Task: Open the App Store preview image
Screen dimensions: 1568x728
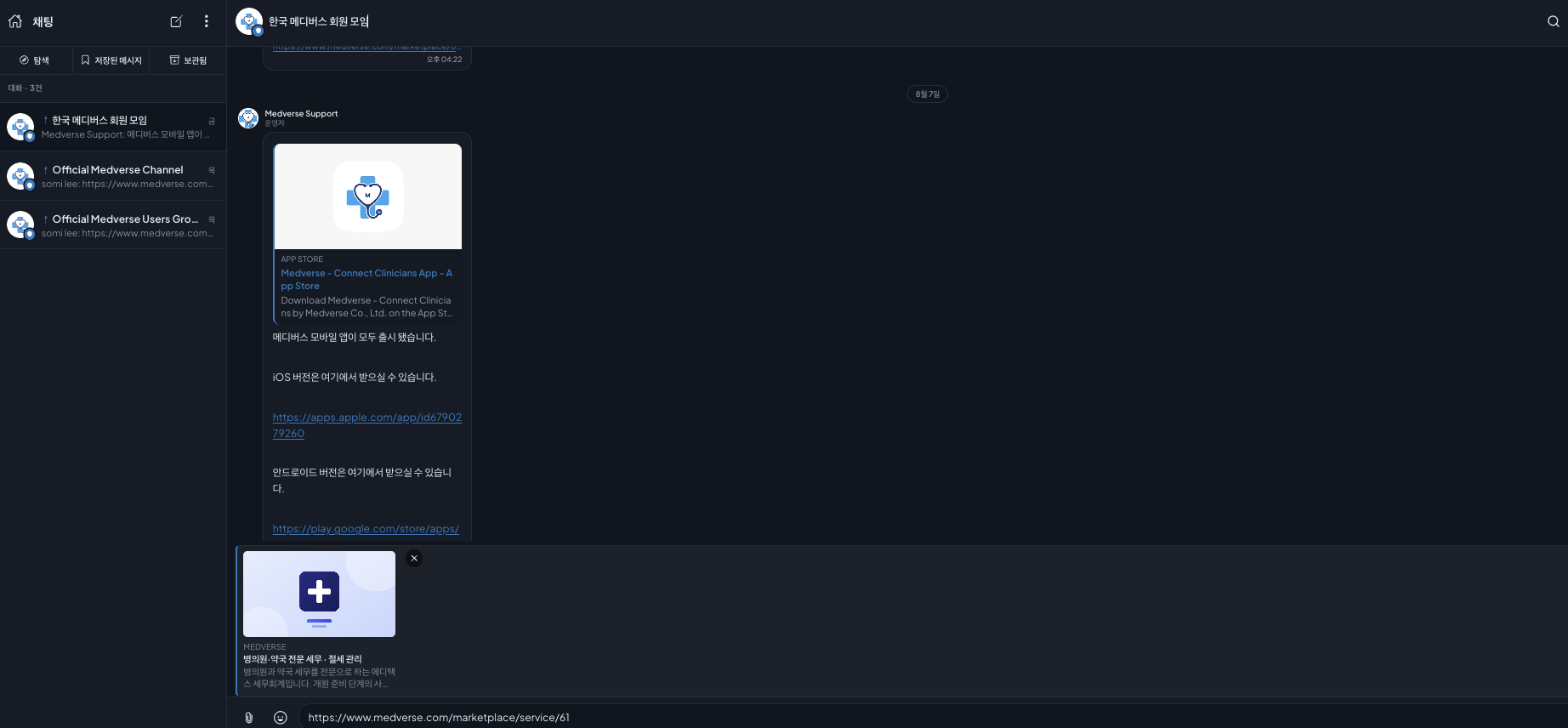Action: pyautogui.click(x=368, y=196)
